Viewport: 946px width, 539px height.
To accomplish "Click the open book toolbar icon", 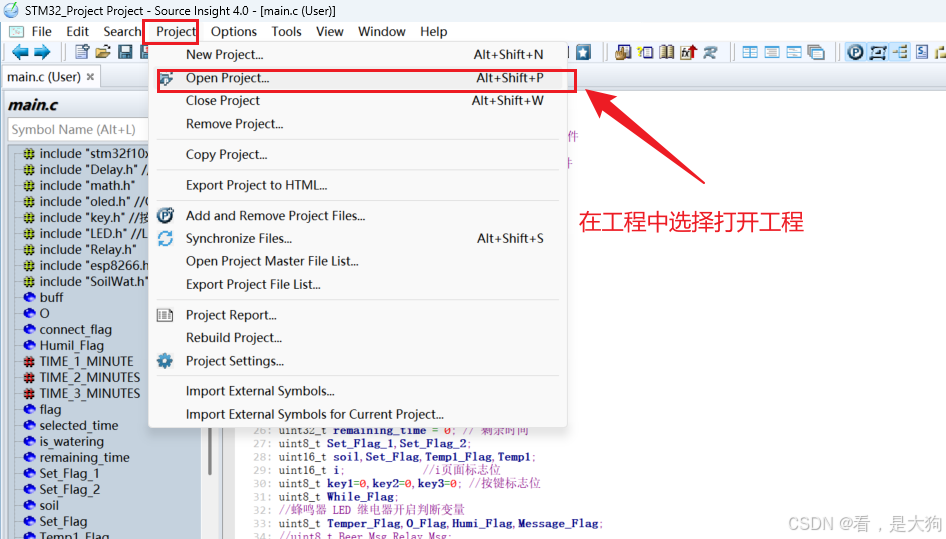I will (667, 53).
